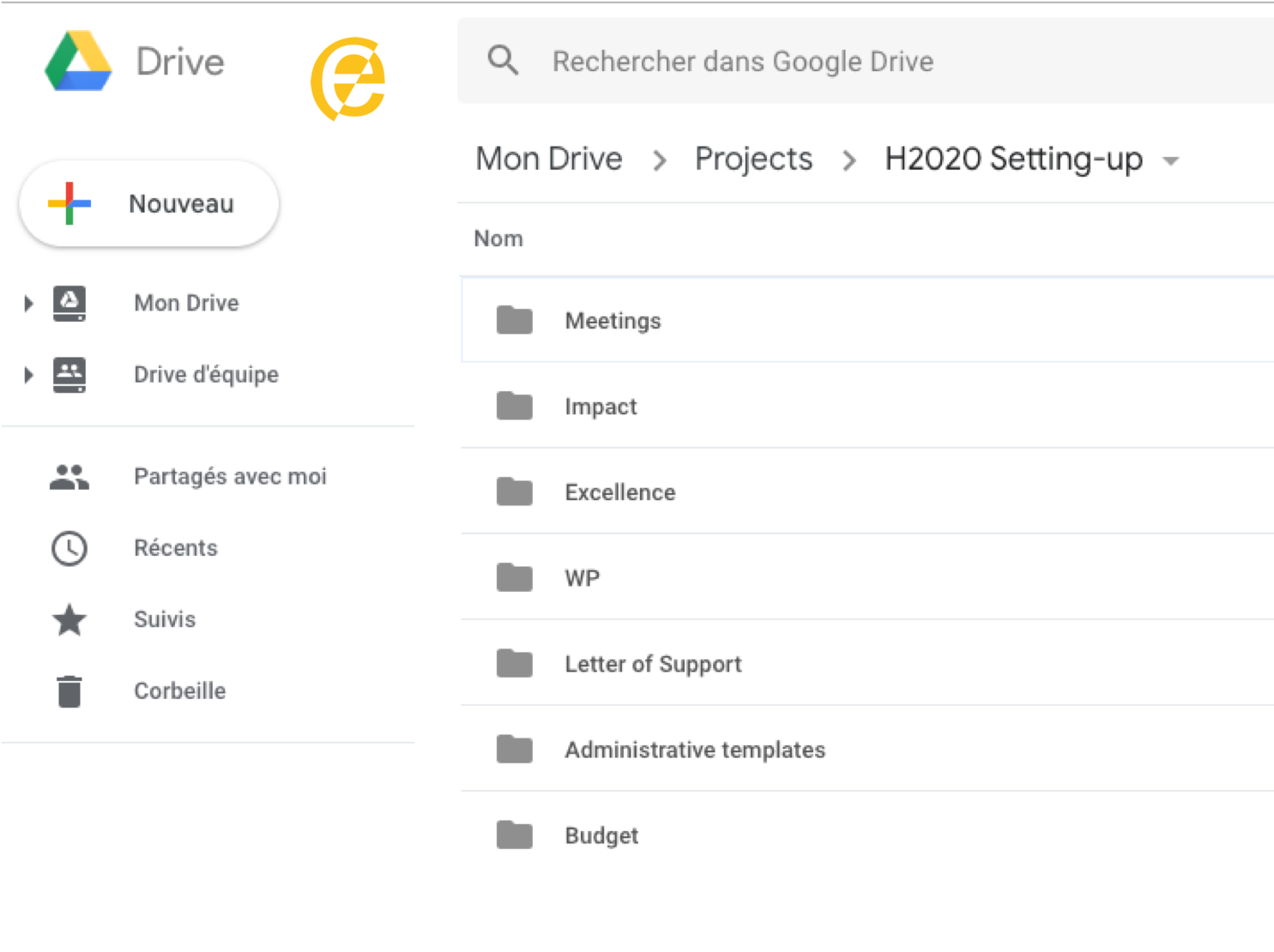Select the Administrative templates folder
The width and height of the screenshot is (1274, 952).
(695, 750)
